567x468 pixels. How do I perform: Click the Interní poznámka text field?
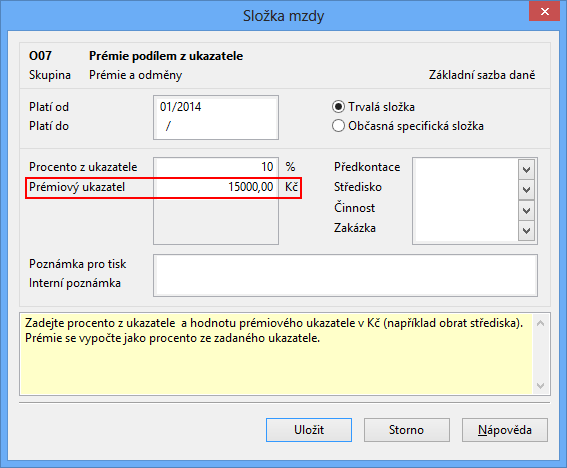click(345, 285)
